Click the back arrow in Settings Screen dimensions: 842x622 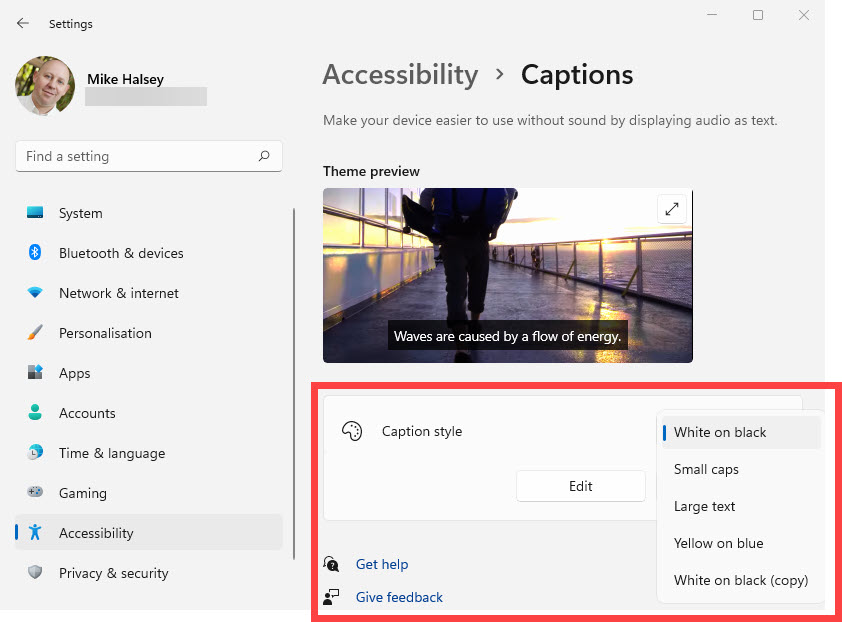tap(23, 23)
